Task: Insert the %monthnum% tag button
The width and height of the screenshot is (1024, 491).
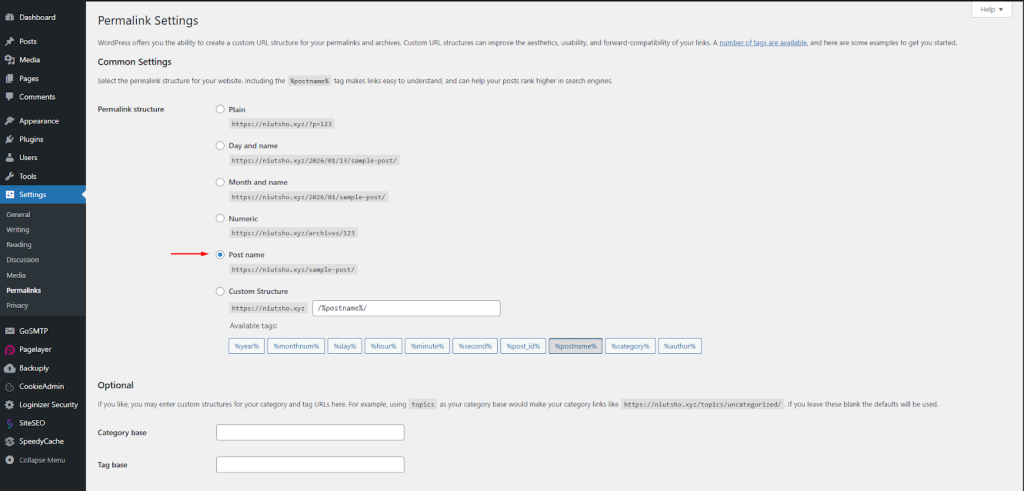Action: (296, 346)
